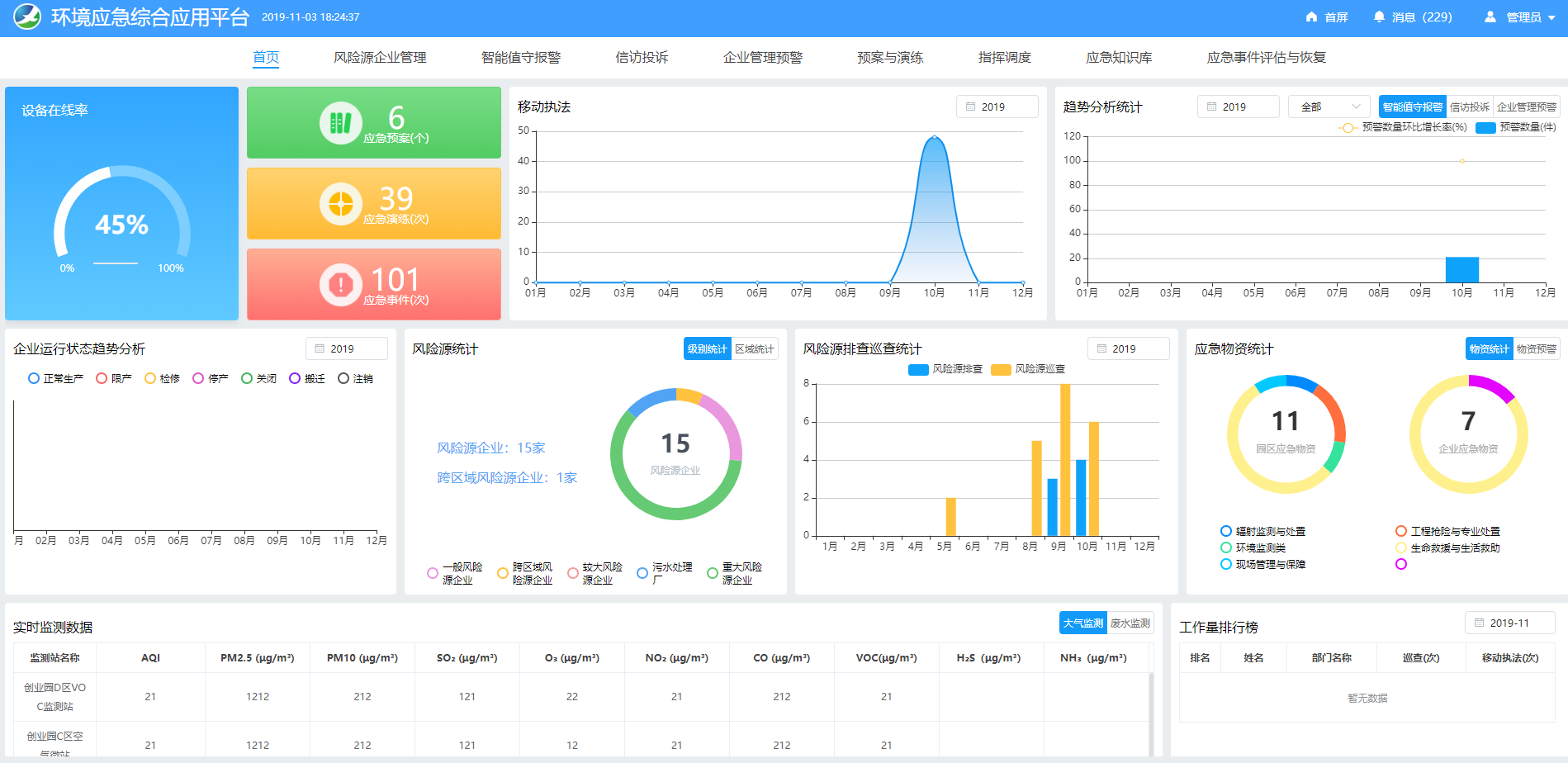The height and width of the screenshot is (763, 1568).
Task: Toggle 风险源巡查 legend in bar chart
Action: pos(1028,369)
